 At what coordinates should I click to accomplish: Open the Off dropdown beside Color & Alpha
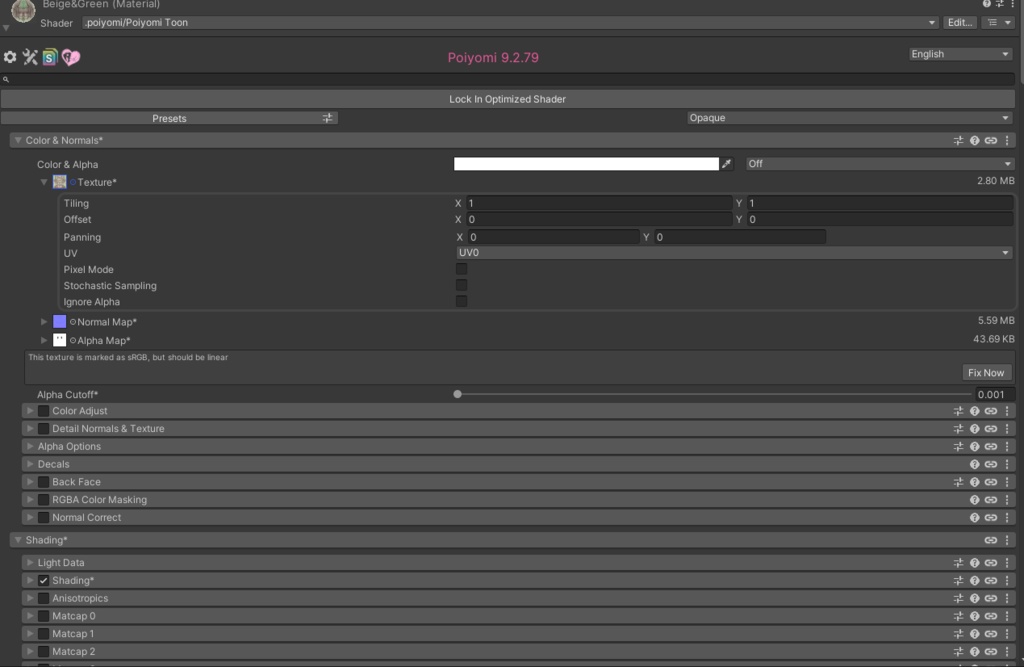(880, 164)
